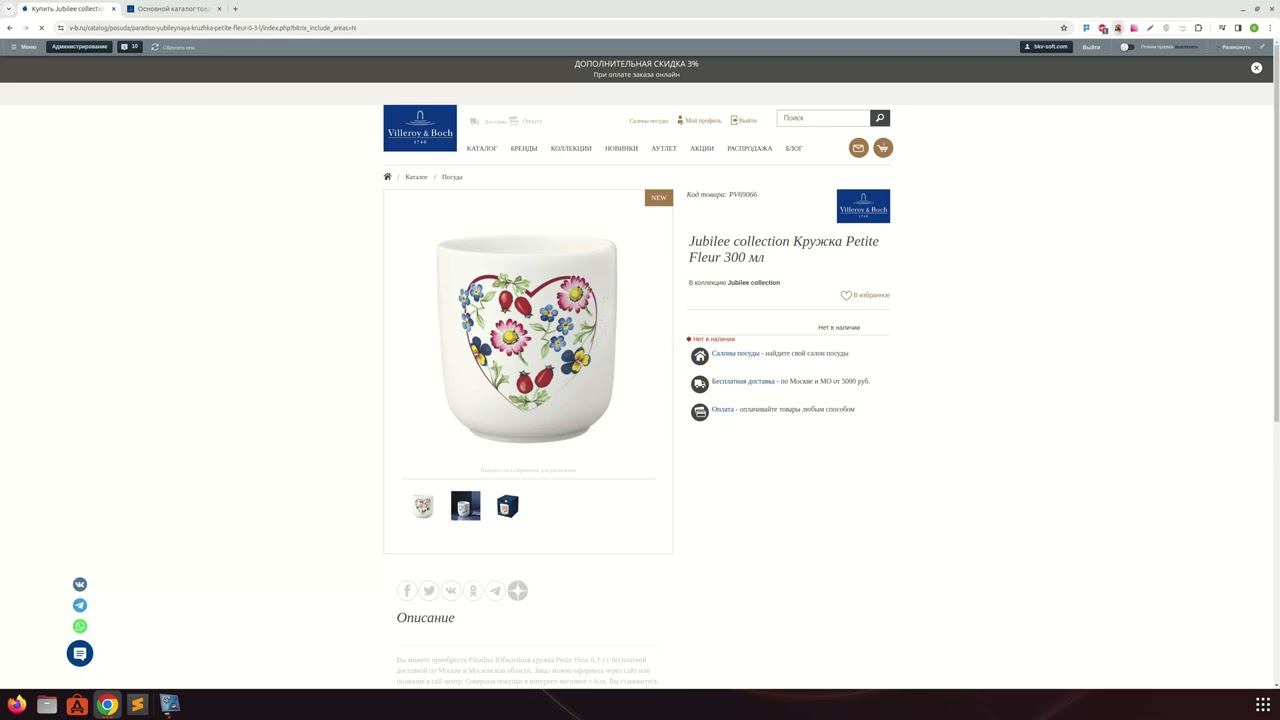Viewport: 1280px width, 720px height.
Task: Click Бесплатная доставка link
Action: (743, 381)
